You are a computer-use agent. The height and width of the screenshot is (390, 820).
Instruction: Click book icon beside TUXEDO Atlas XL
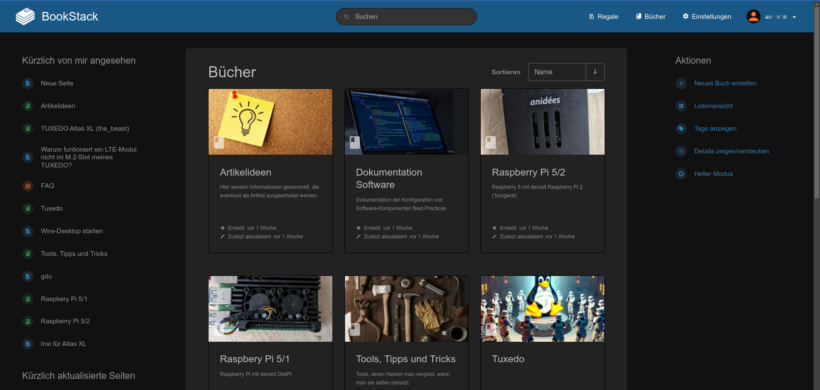(28, 128)
